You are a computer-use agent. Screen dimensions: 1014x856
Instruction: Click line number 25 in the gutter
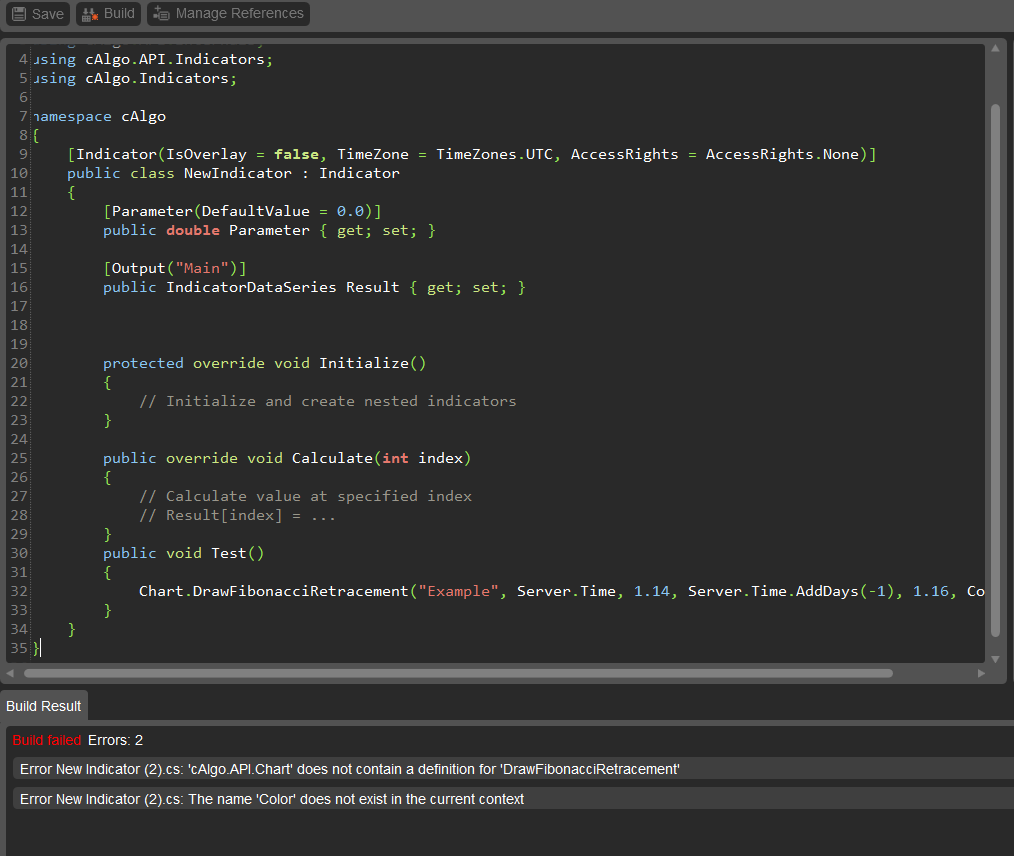19,458
